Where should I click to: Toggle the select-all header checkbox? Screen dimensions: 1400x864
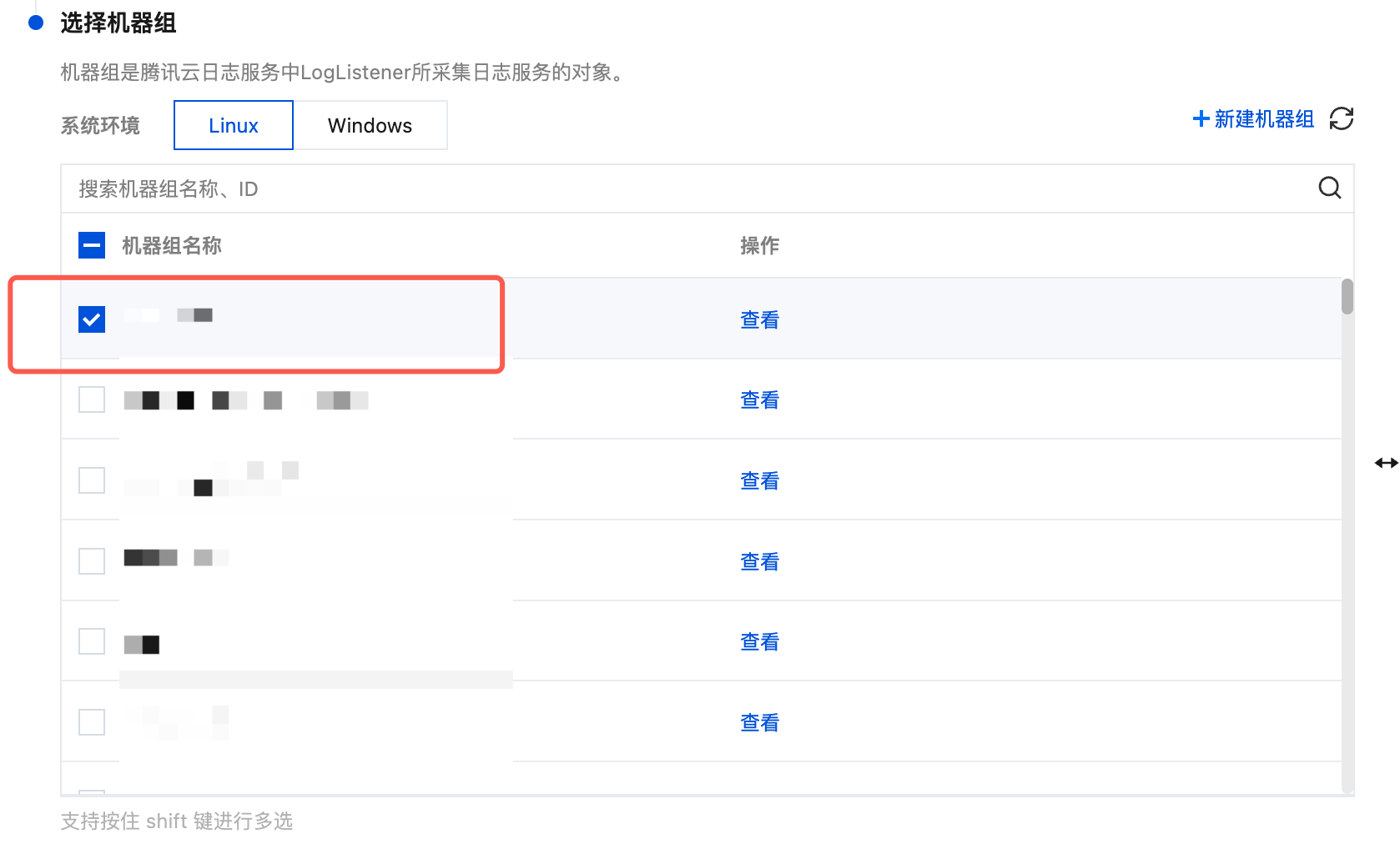click(x=92, y=245)
